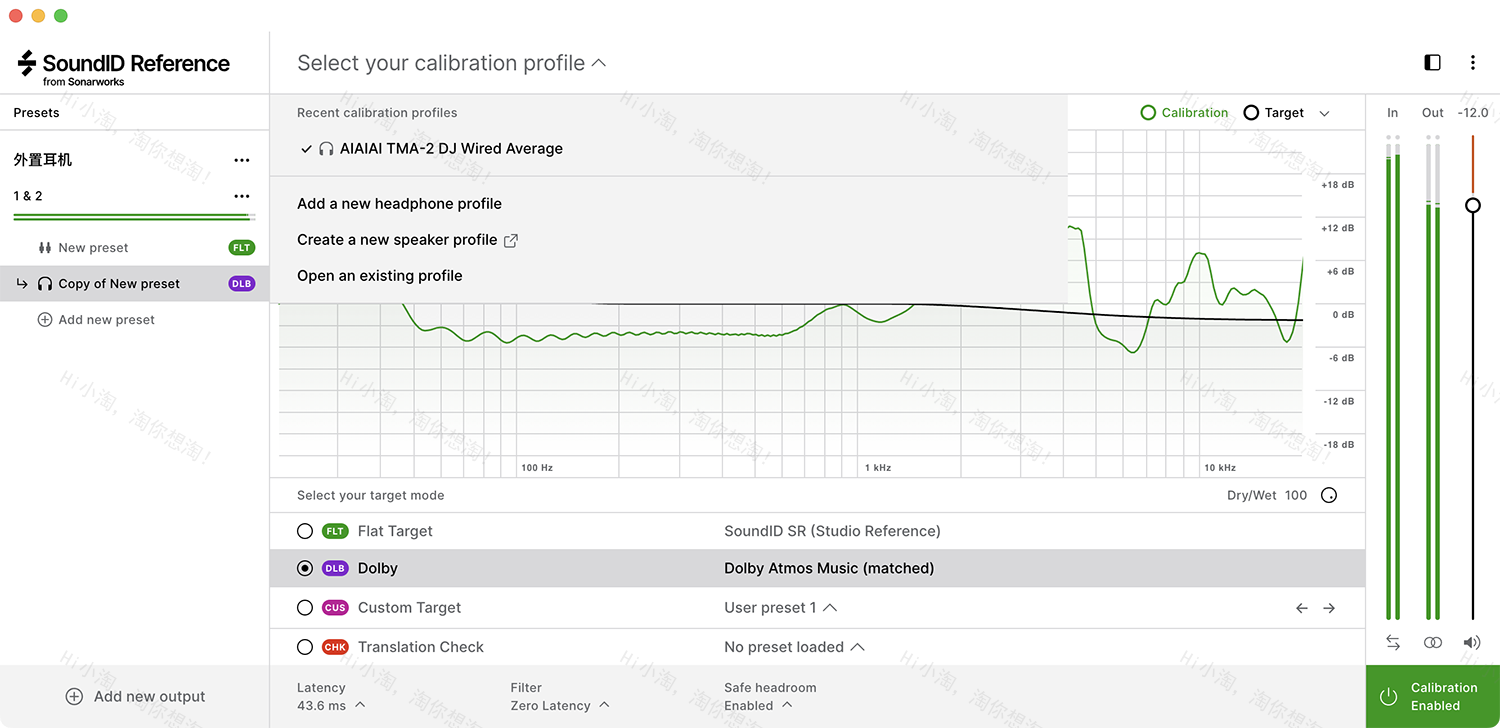Open options for 外置耳机 output
Screen dimensions: 1500x728
pos(241,160)
